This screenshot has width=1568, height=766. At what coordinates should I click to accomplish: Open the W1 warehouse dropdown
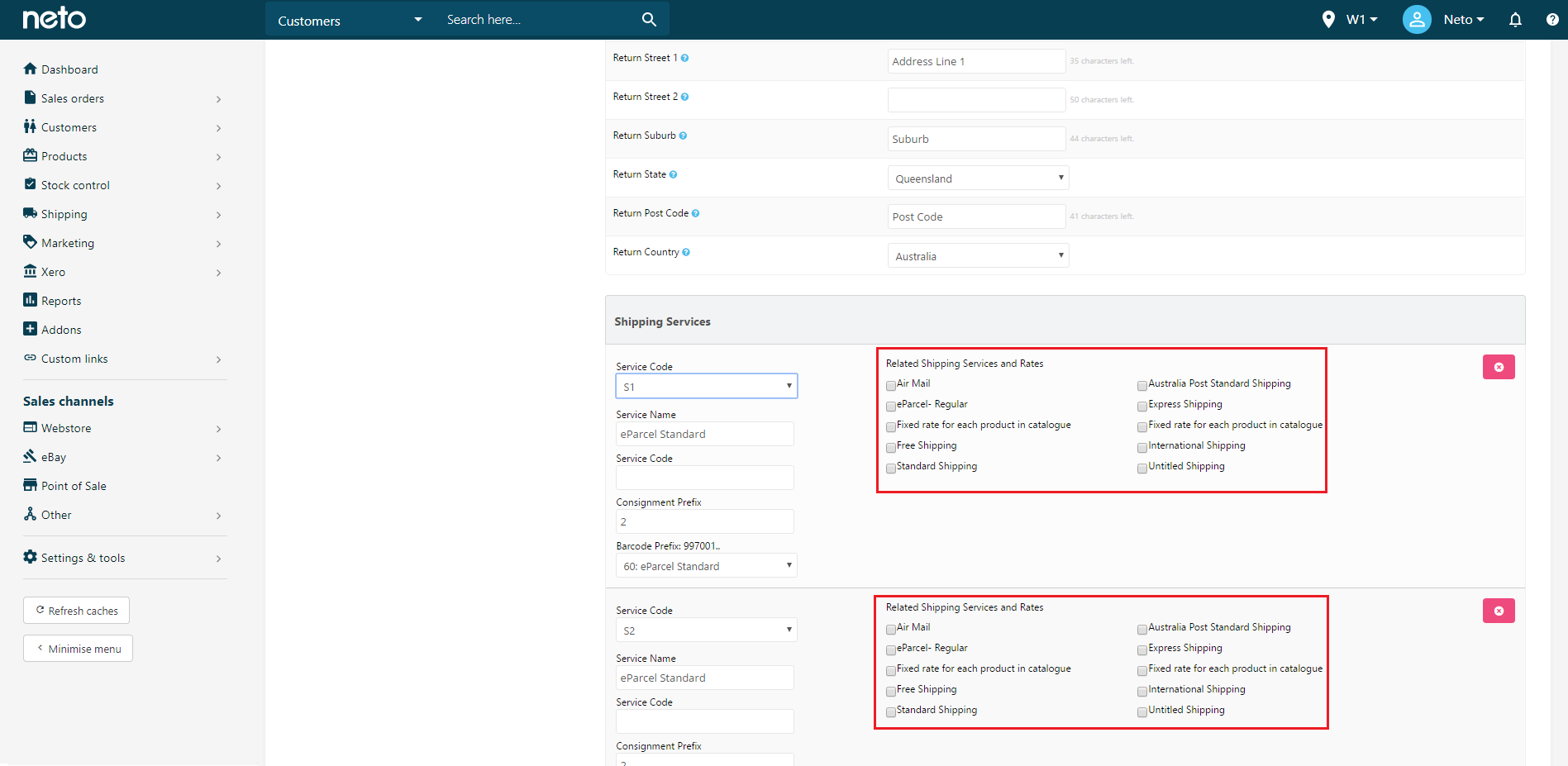(1361, 19)
